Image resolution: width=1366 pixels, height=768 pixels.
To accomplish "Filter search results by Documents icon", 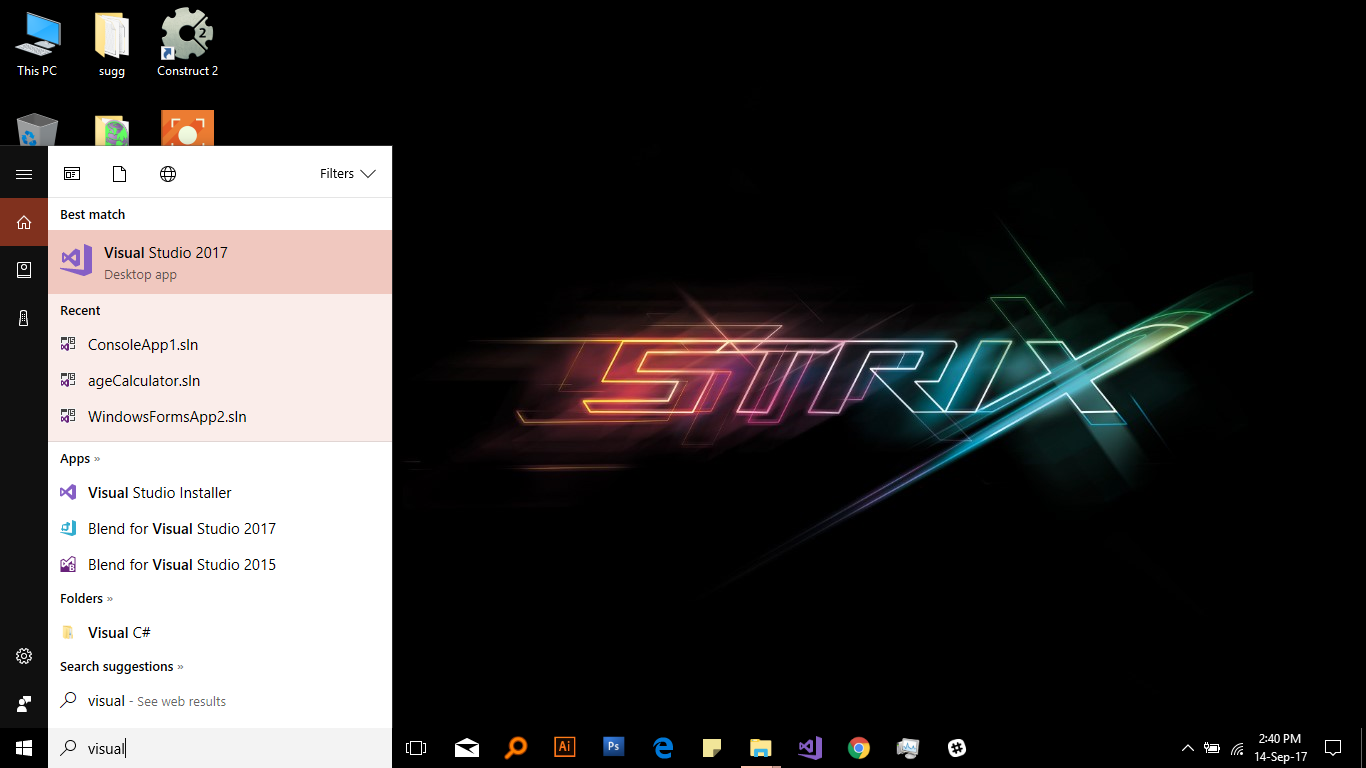I will coord(120,174).
